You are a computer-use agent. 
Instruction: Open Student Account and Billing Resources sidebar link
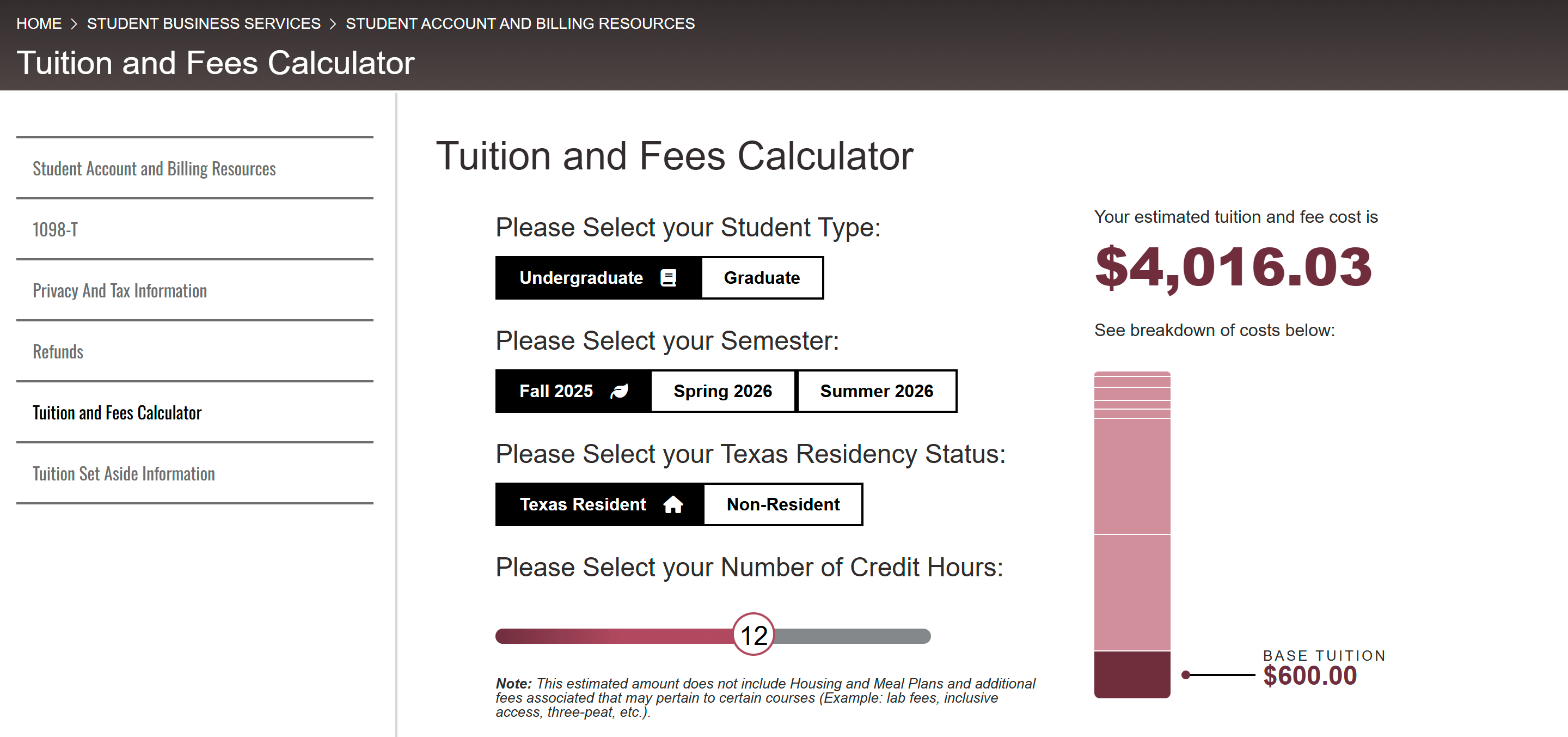[154, 168]
